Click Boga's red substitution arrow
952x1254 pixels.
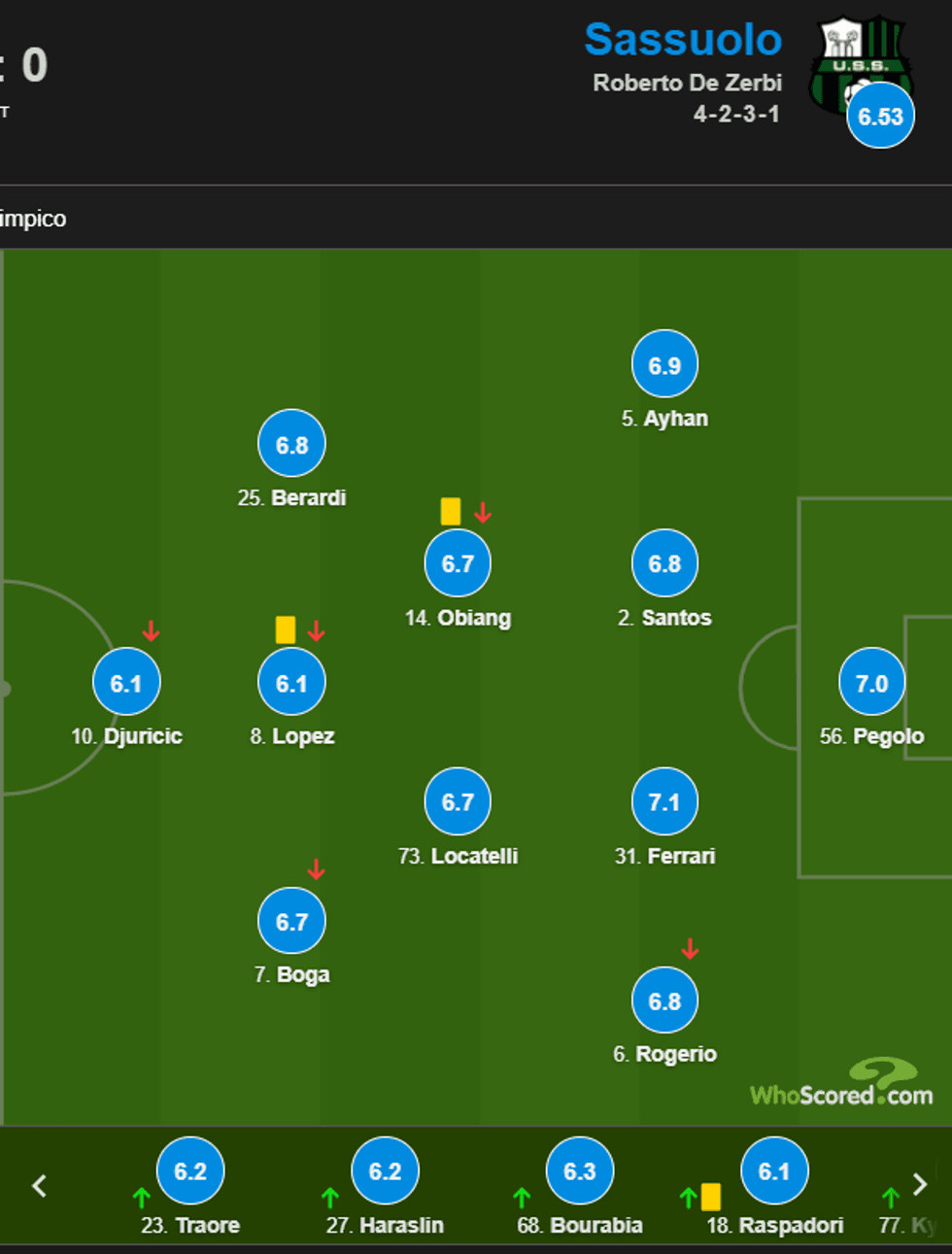pyautogui.click(x=316, y=869)
